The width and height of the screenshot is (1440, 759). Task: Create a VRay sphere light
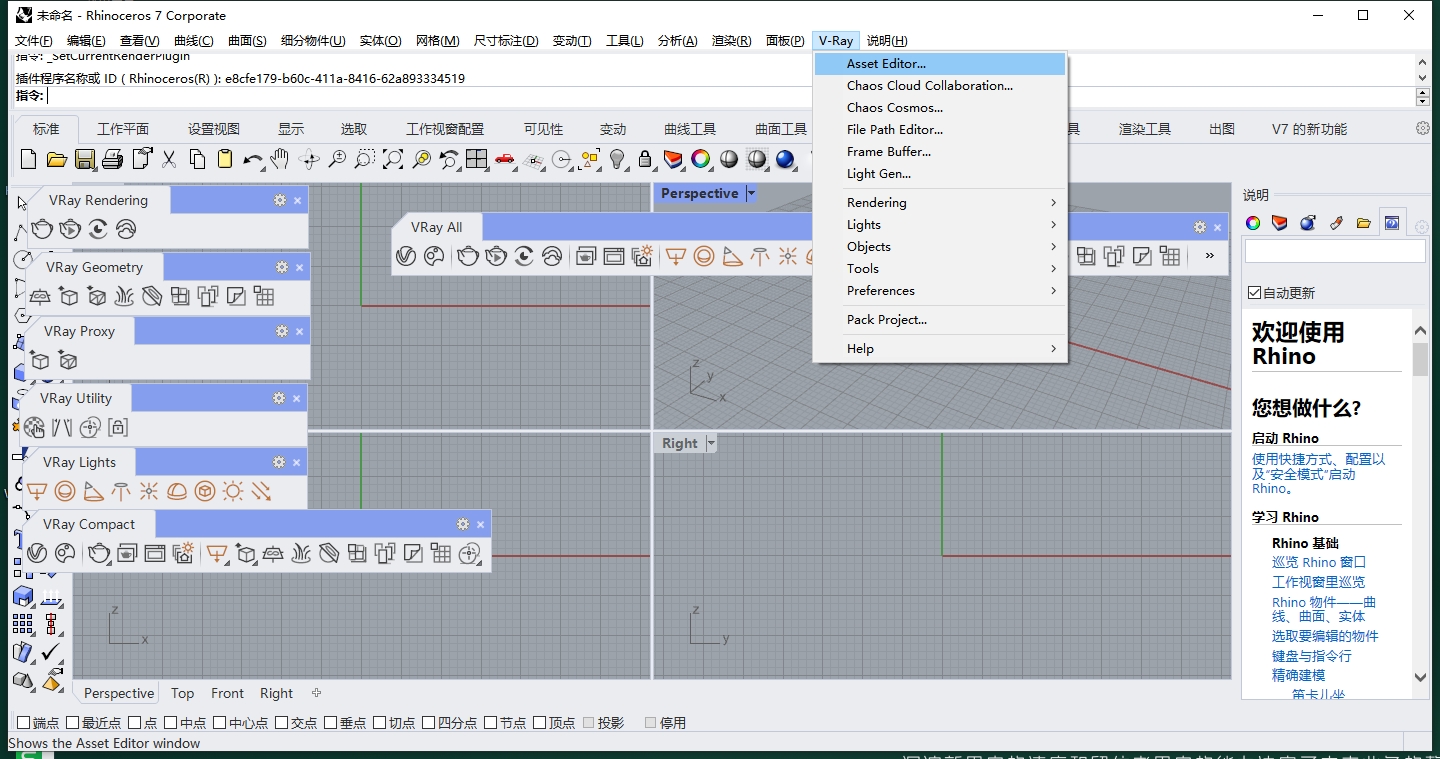point(66,491)
